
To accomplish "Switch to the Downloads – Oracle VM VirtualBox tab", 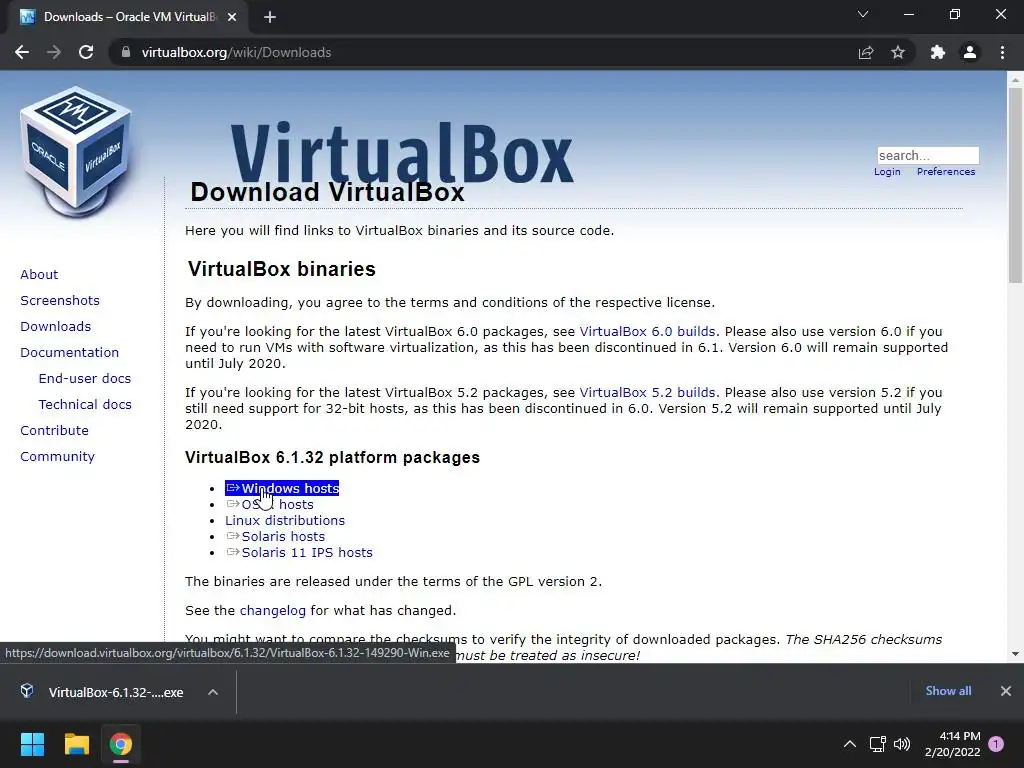I will (x=129, y=17).
